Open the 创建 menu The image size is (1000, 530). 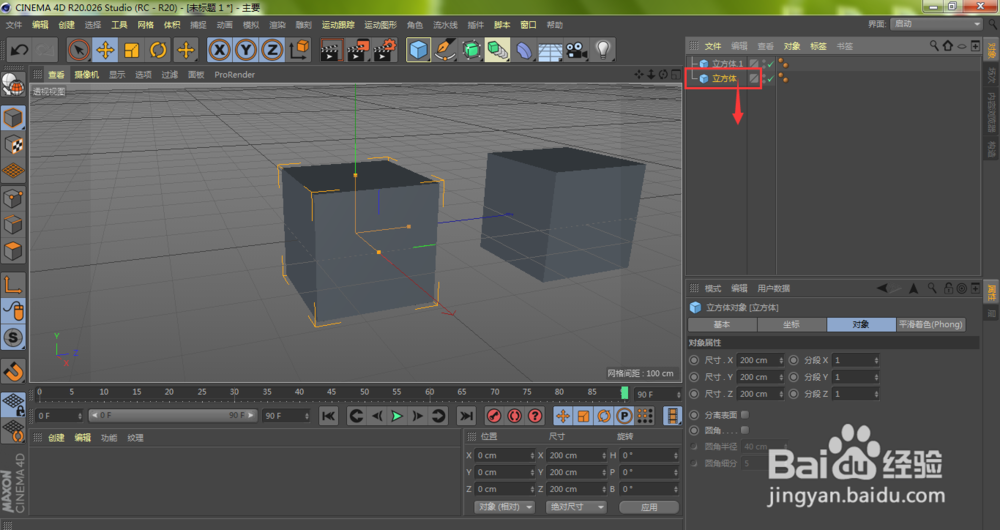[x=66, y=25]
